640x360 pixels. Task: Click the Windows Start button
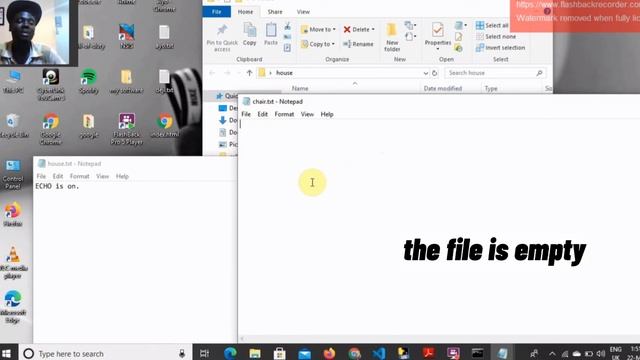6,353
